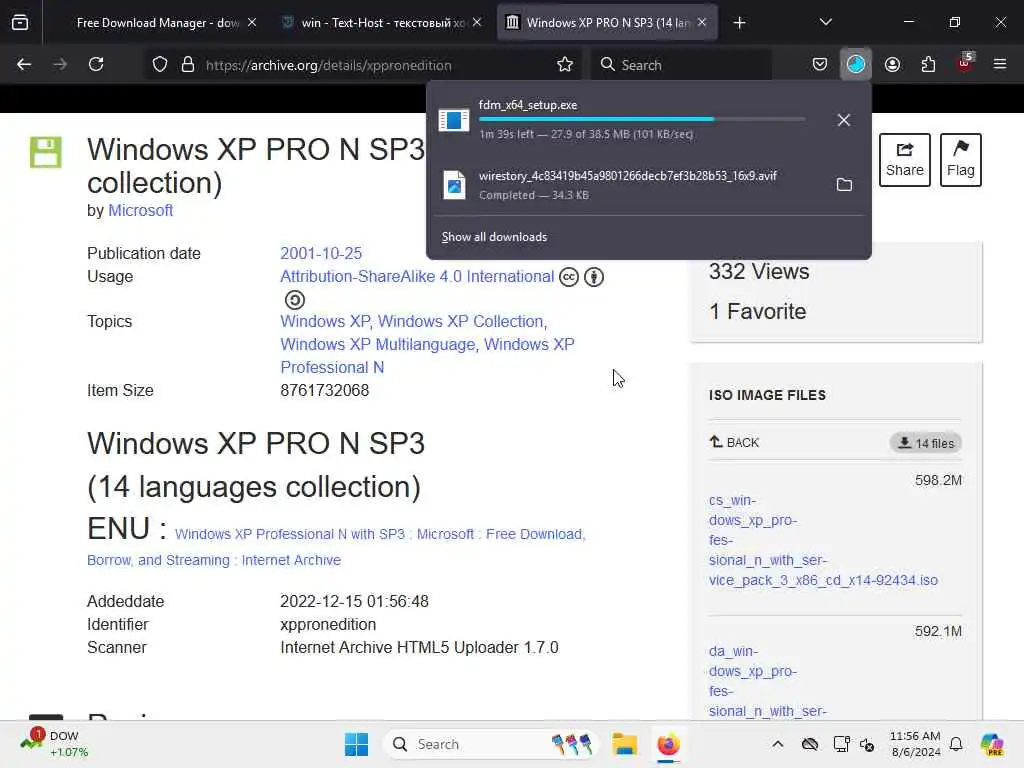Open the Microsoft creator link

[140, 210]
